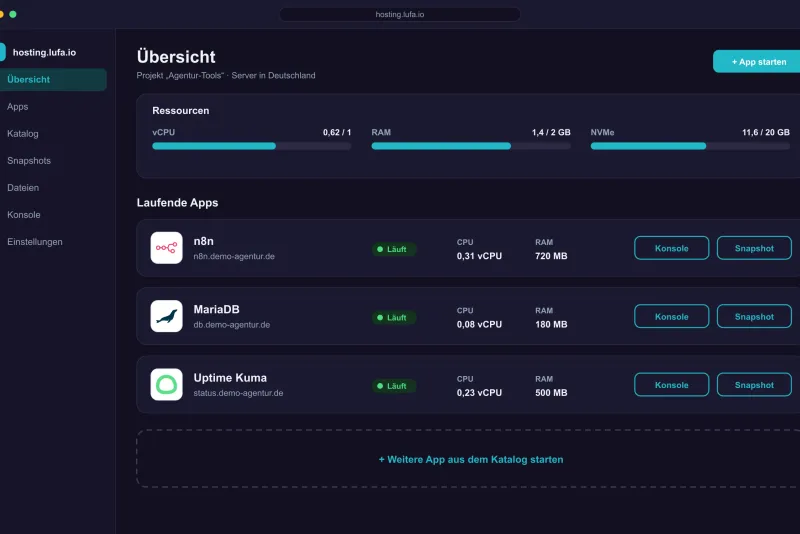Viewport: 800px width, 534px height.
Task: Click the Laufende Apps heading
Action: point(178,202)
